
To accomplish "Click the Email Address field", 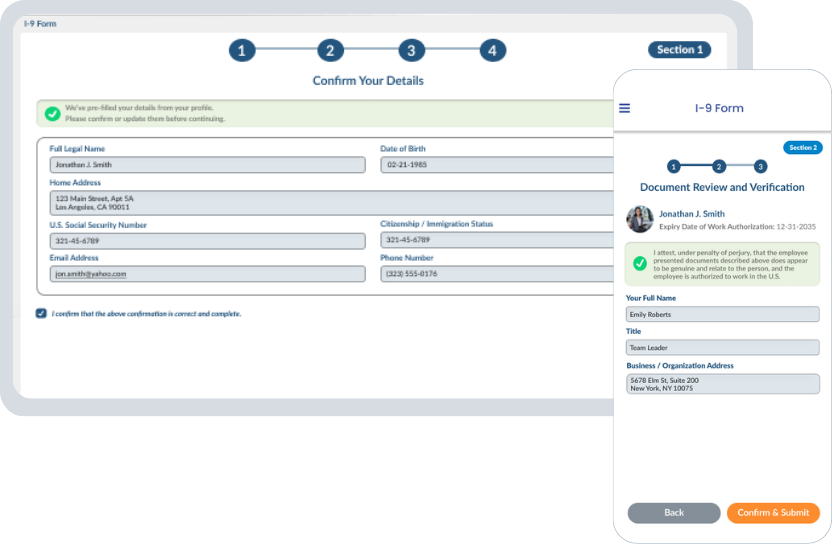I will [208, 274].
